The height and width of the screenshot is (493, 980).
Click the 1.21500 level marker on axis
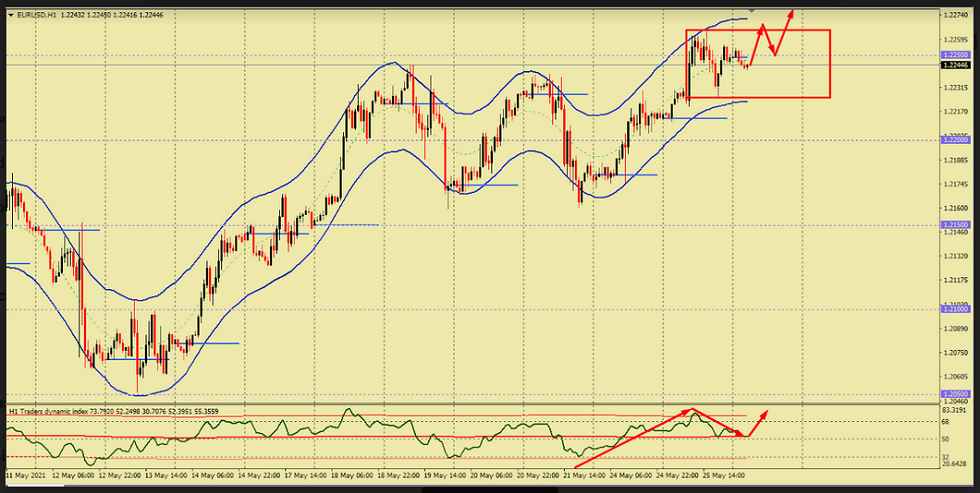coord(956,225)
